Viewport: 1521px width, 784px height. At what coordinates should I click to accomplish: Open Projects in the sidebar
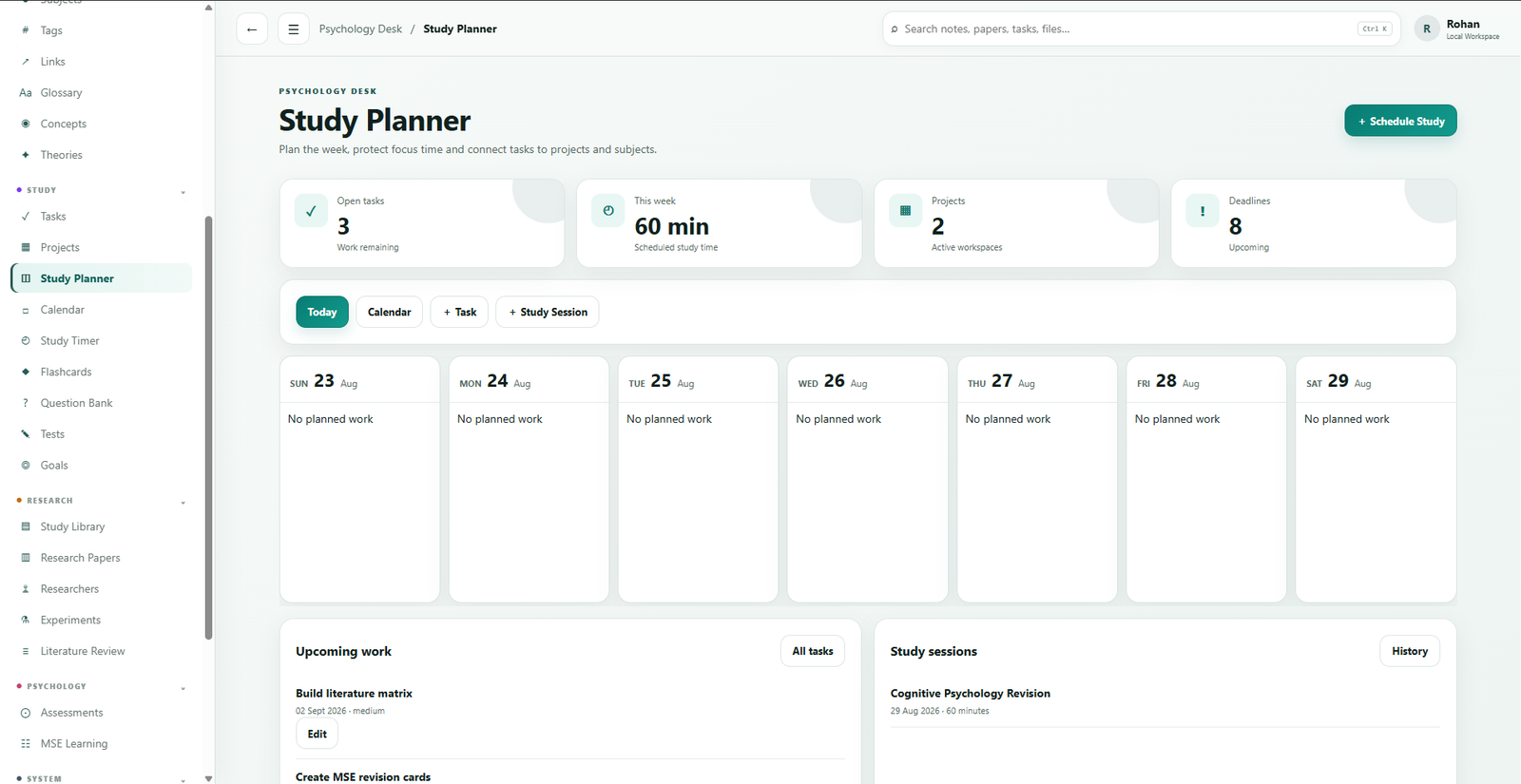click(101, 248)
